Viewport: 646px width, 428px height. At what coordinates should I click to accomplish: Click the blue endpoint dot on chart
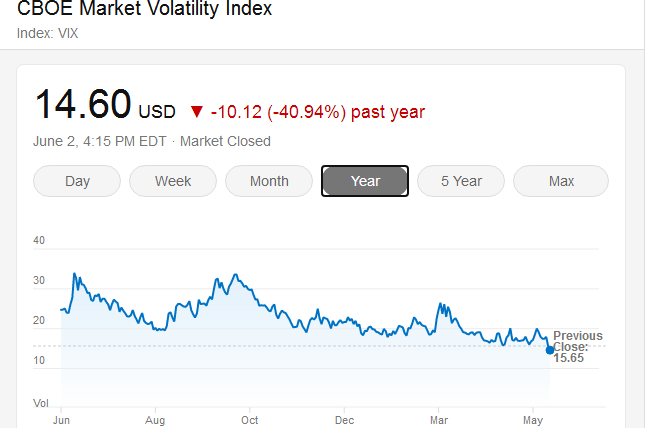tap(550, 349)
